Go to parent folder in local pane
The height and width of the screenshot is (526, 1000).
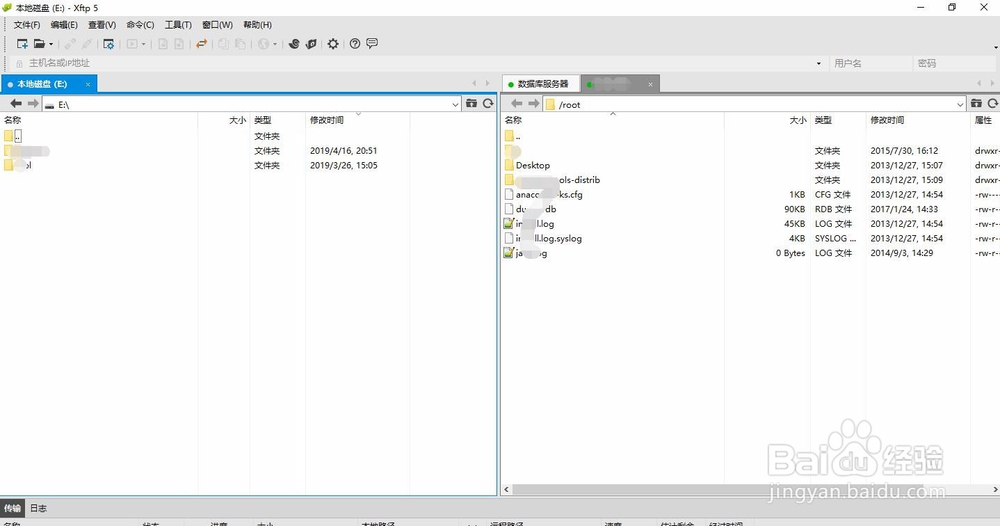[x=471, y=103]
